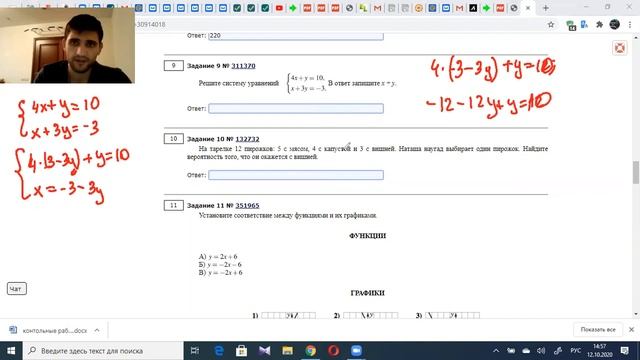Open Task View on the taskbar

click(x=195, y=351)
